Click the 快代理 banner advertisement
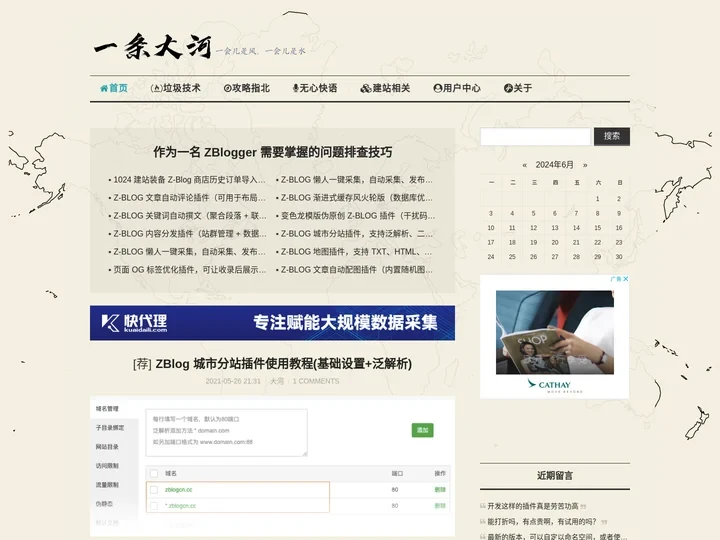 (272, 323)
